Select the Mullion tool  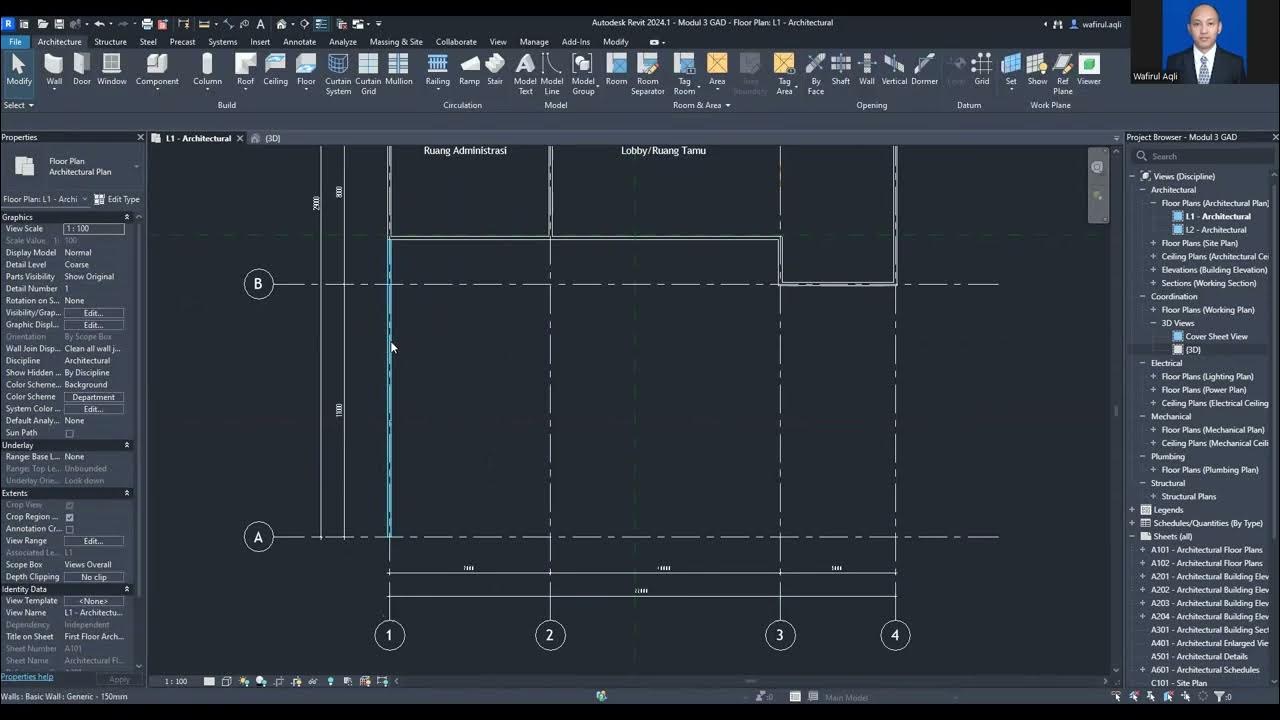[399, 70]
